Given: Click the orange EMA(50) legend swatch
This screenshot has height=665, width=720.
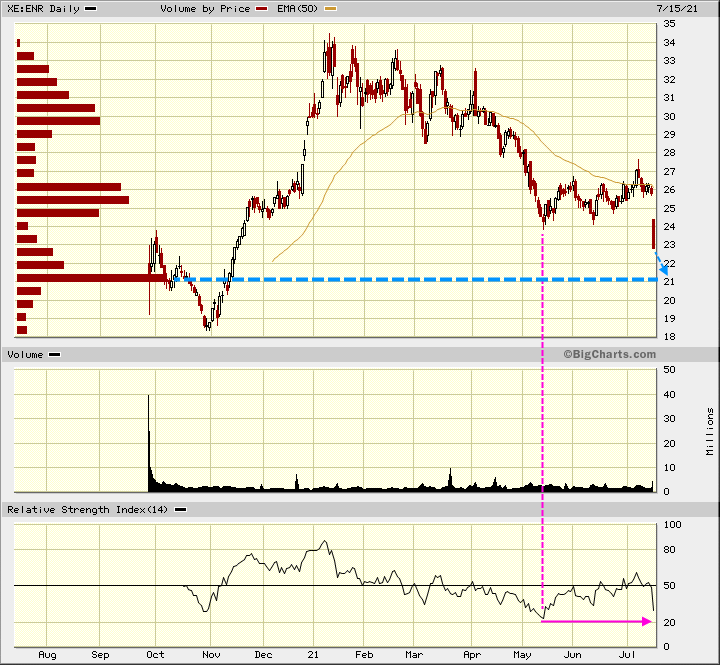Looking at the screenshot, I should pos(331,9).
